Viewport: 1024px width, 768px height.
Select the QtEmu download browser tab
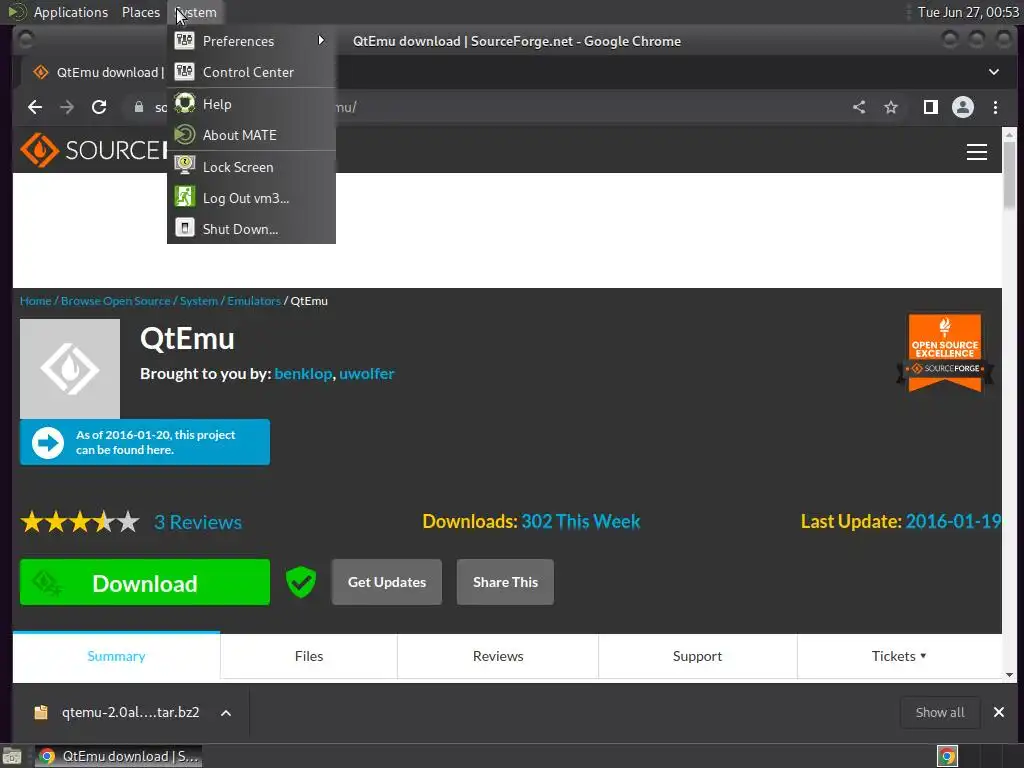coord(96,72)
